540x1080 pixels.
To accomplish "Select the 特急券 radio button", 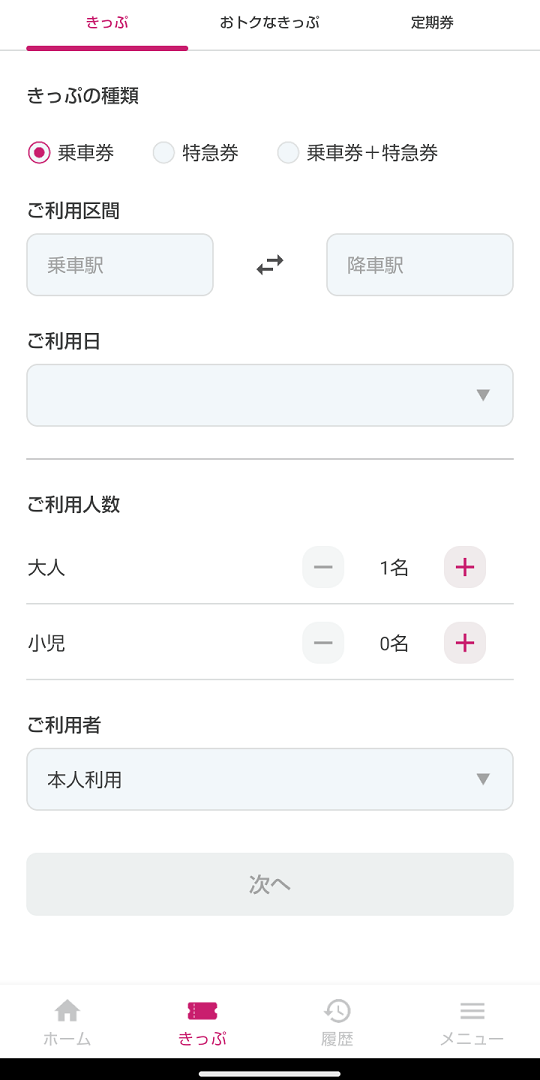I will (x=164, y=152).
